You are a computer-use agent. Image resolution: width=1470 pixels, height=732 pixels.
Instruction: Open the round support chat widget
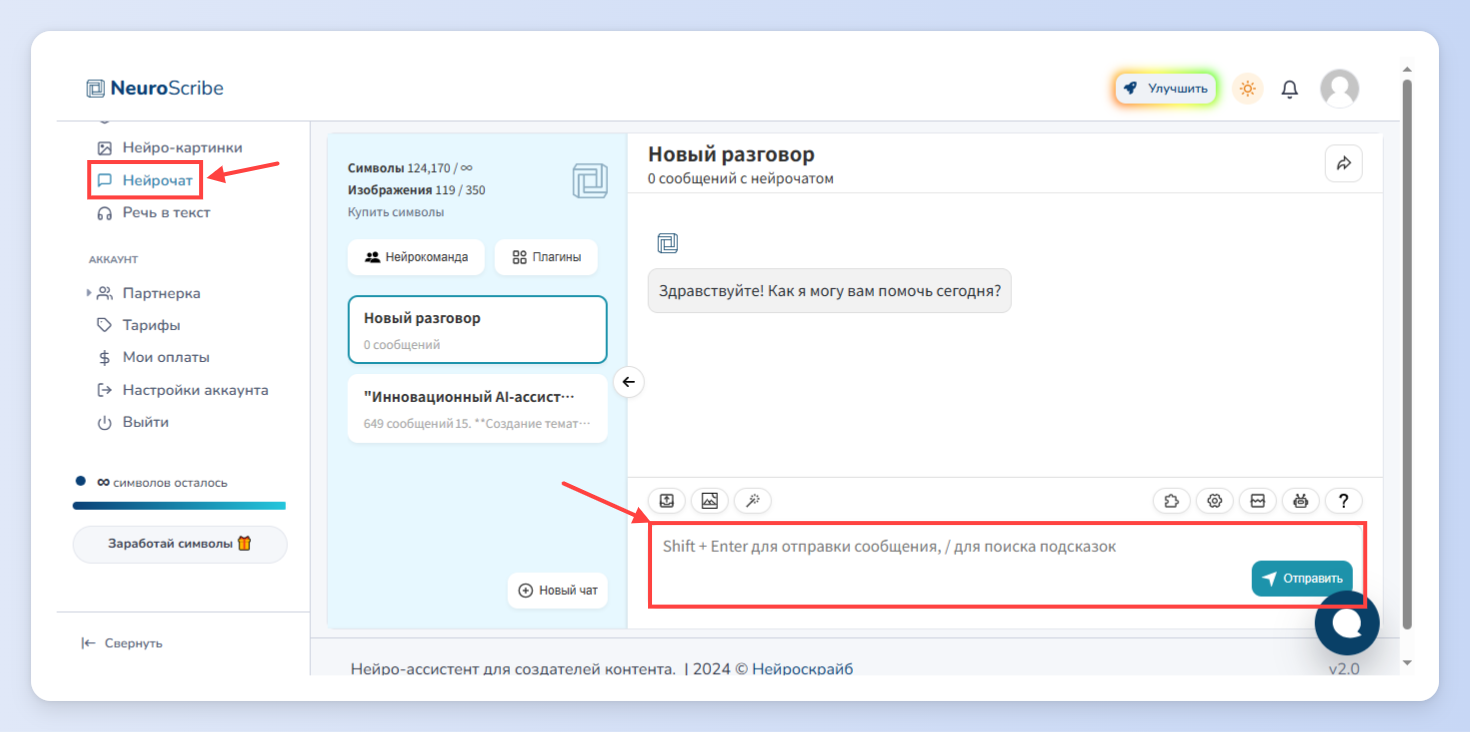click(x=1347, y=623)
